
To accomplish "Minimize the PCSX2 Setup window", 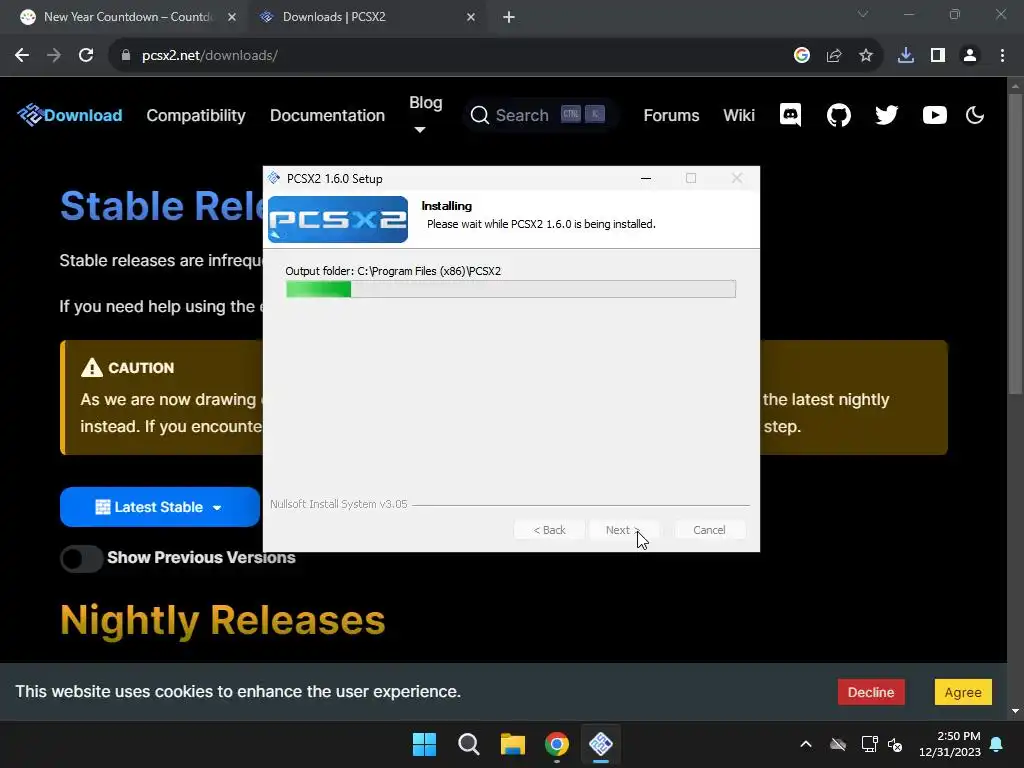I will pyautogui.click(x=646, y=178).
